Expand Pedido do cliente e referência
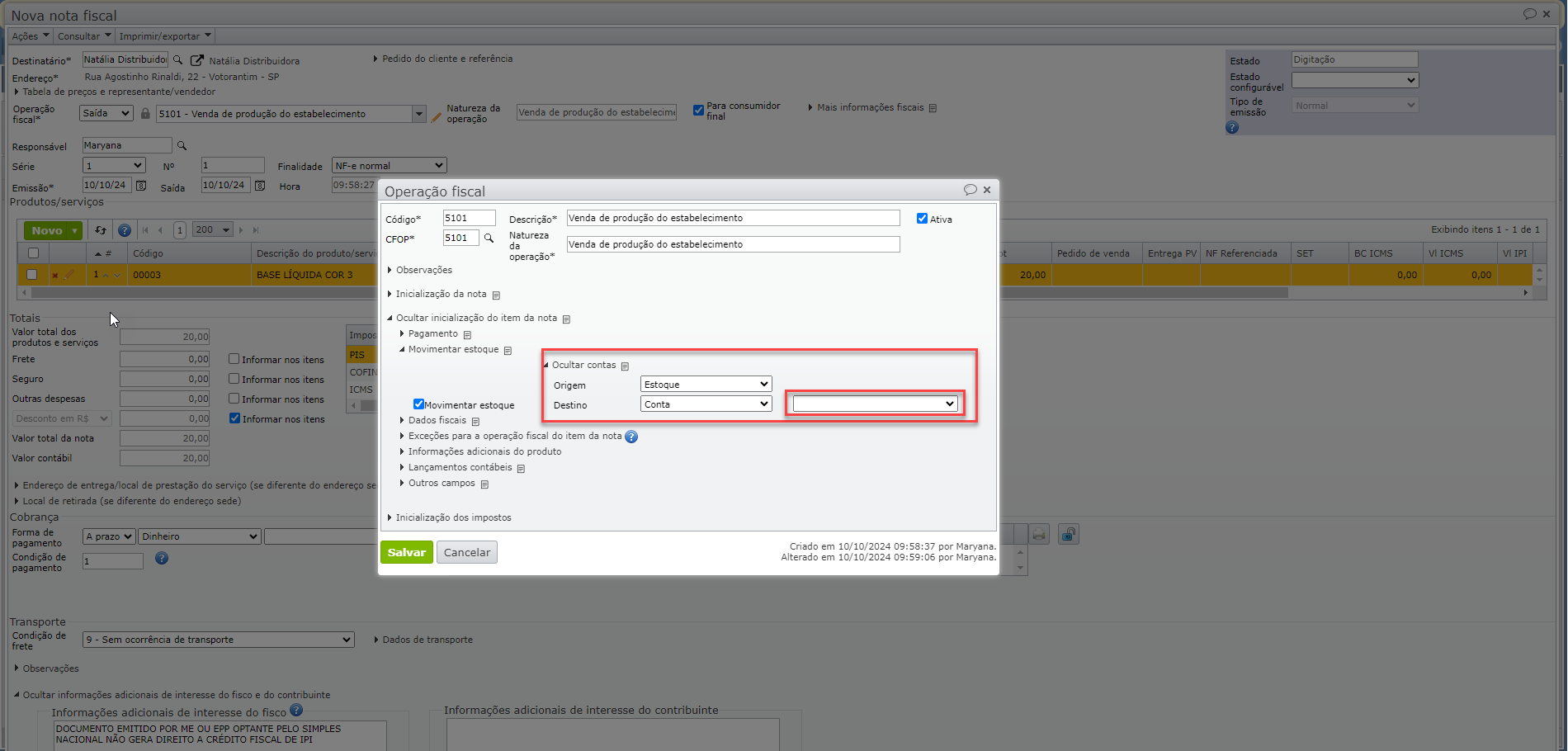Image resolution: width=1568 pixels, height=751 pixels. [x=443, y=59]
